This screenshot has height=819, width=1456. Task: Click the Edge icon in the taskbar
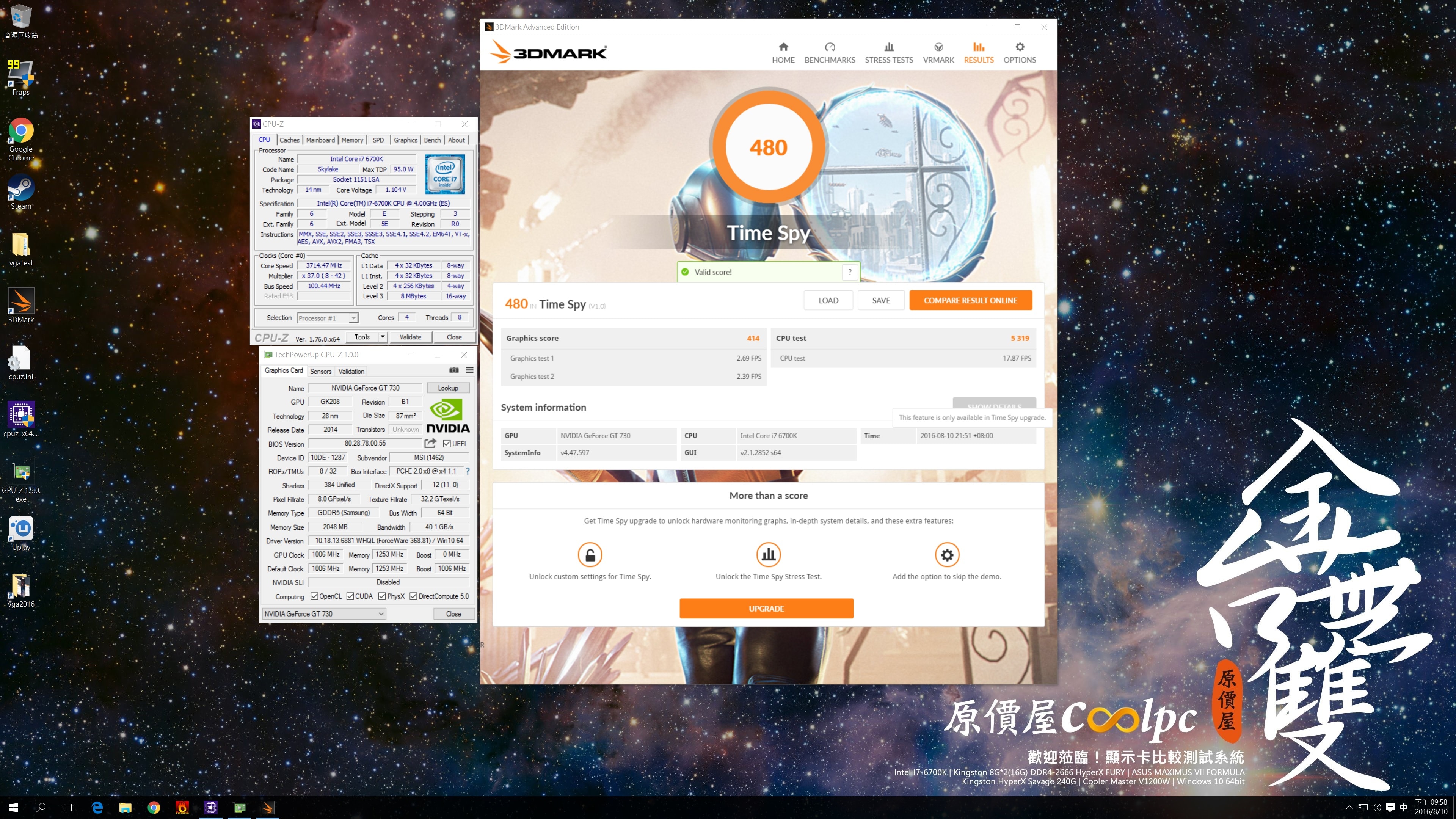pos(97,808)
